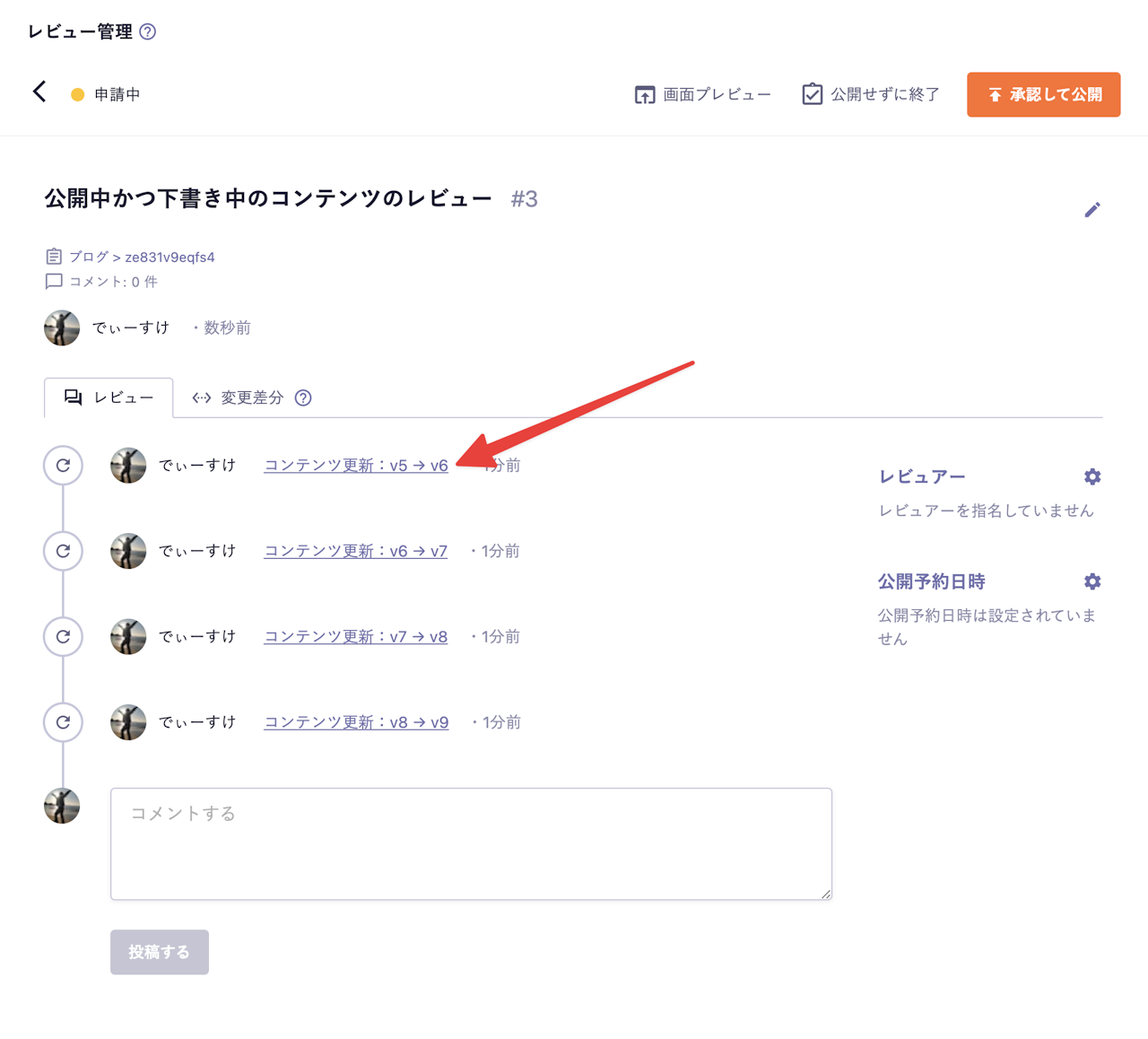This screenshot has width=1148, height=1039.
Task: Switch to the 変更差分 tab
Action: pos(251,397)
